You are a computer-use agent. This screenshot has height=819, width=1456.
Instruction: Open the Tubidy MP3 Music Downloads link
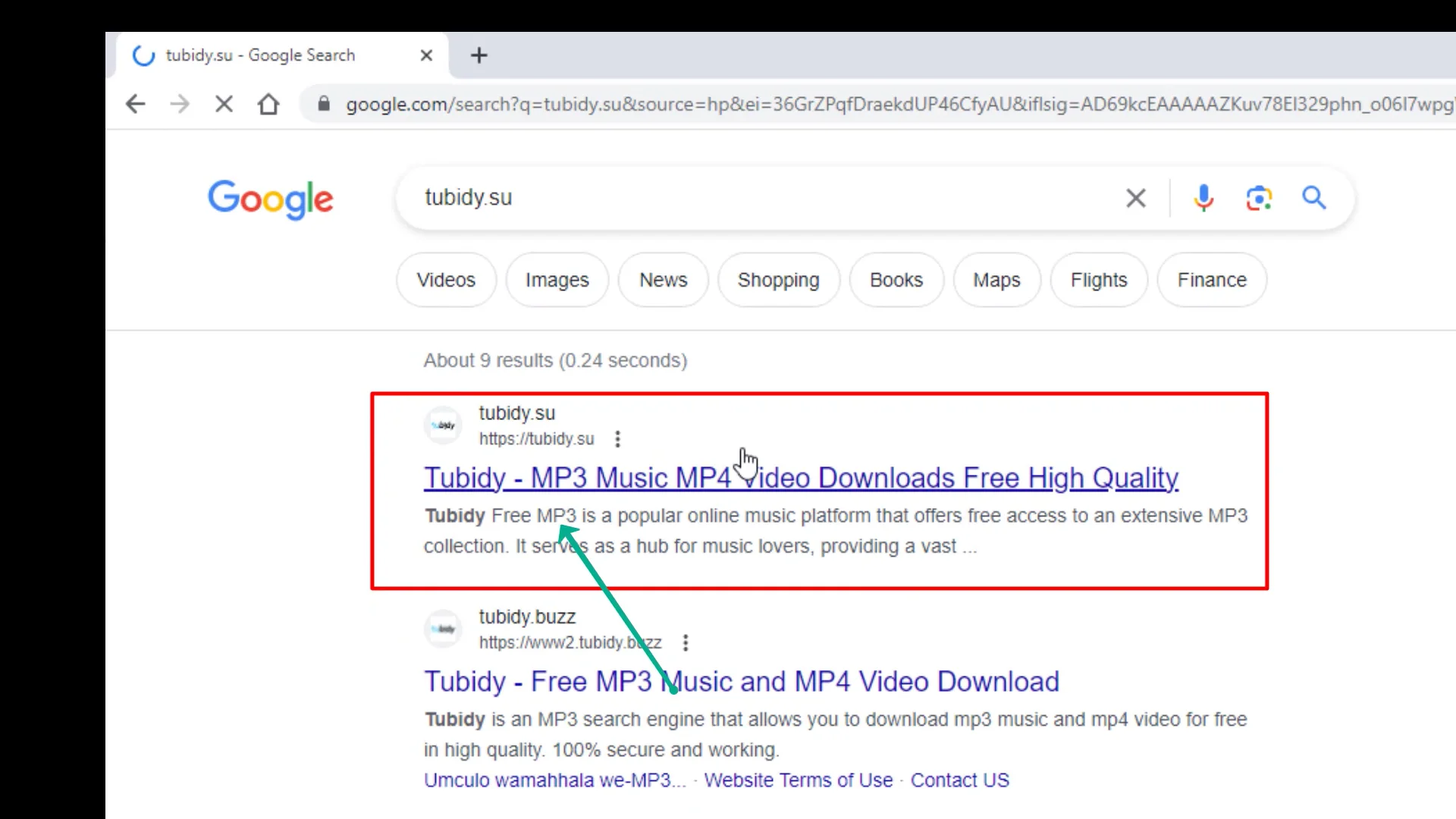tap(801, 477)
